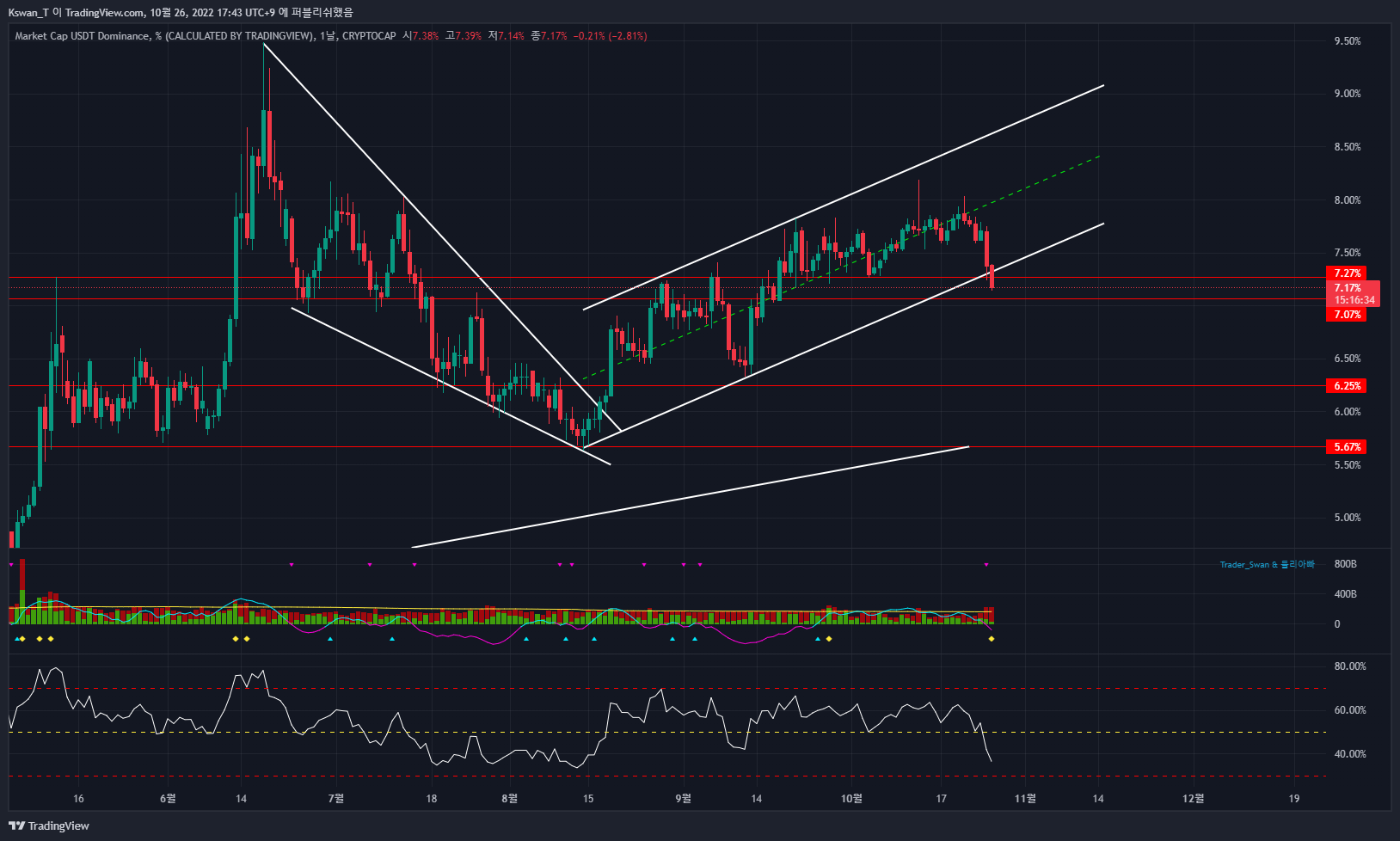
Task: Select the low value 저7.14%
Action: point(506,36)
